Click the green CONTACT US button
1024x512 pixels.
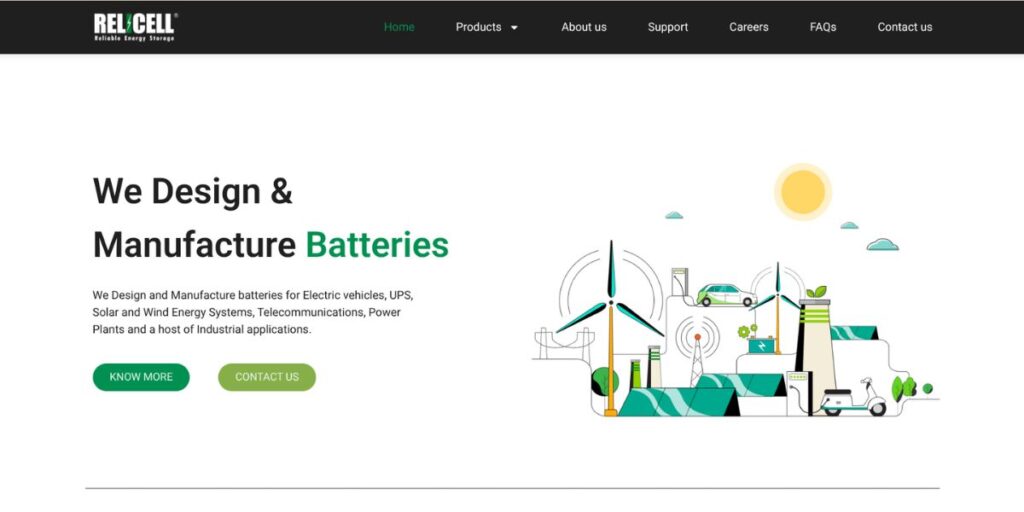(x=267, y=377)
